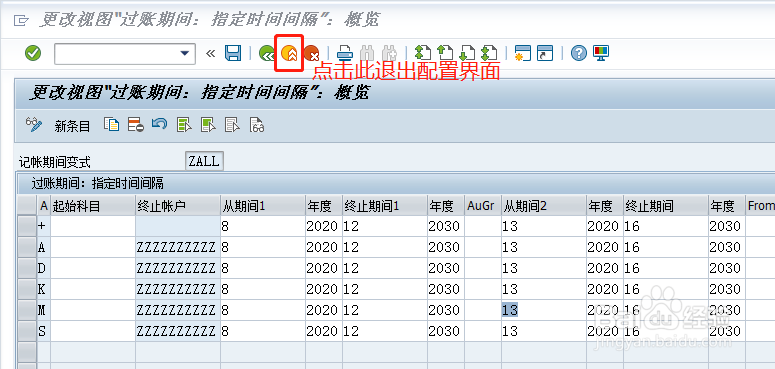Viewport: 775px width, 369px height.
Task: Click ZZZZZZZZZZ in row A
Action: [x=176, y=247]
